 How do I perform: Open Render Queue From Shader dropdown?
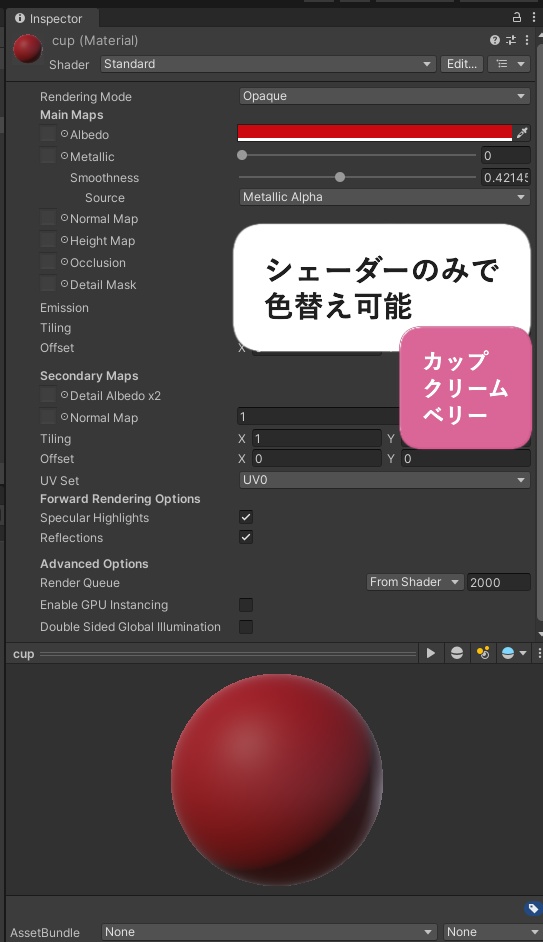414,582
